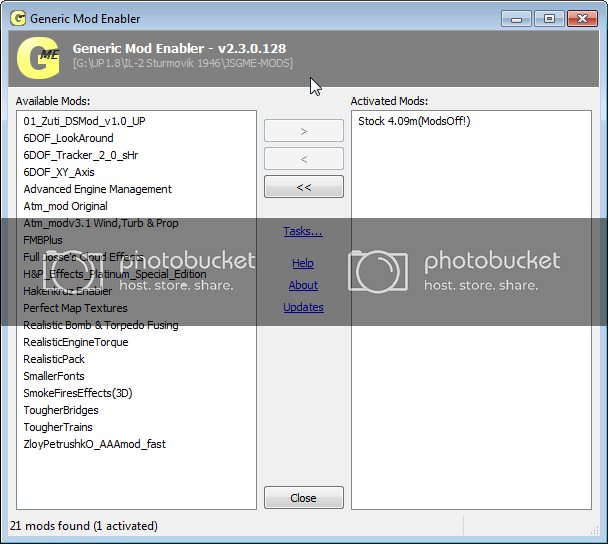Close window with red X button
The image size is (608, 544).
click(x=582, y=19)
